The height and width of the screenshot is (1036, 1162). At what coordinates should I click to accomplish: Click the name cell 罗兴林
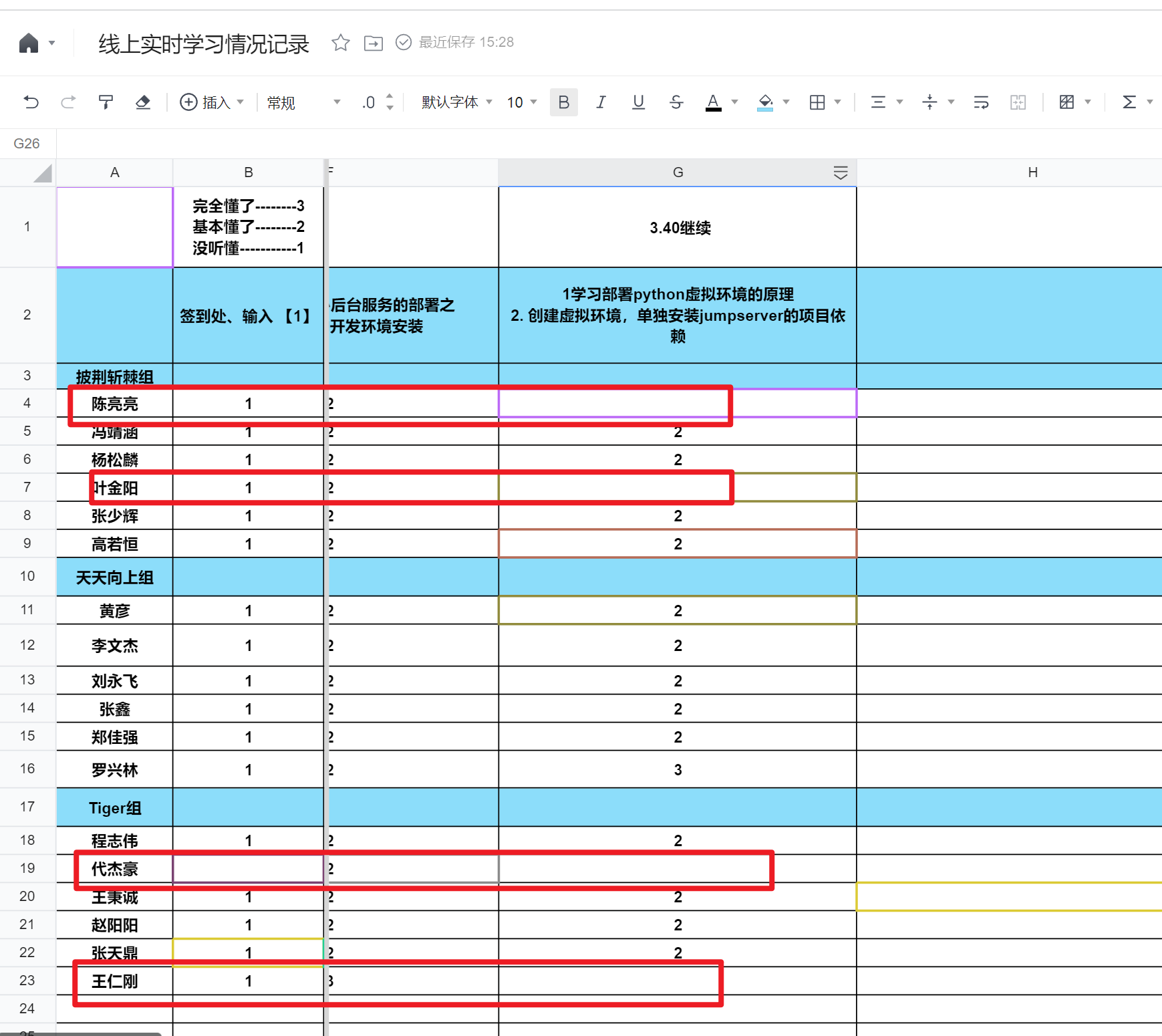click(x=115, y=770)
